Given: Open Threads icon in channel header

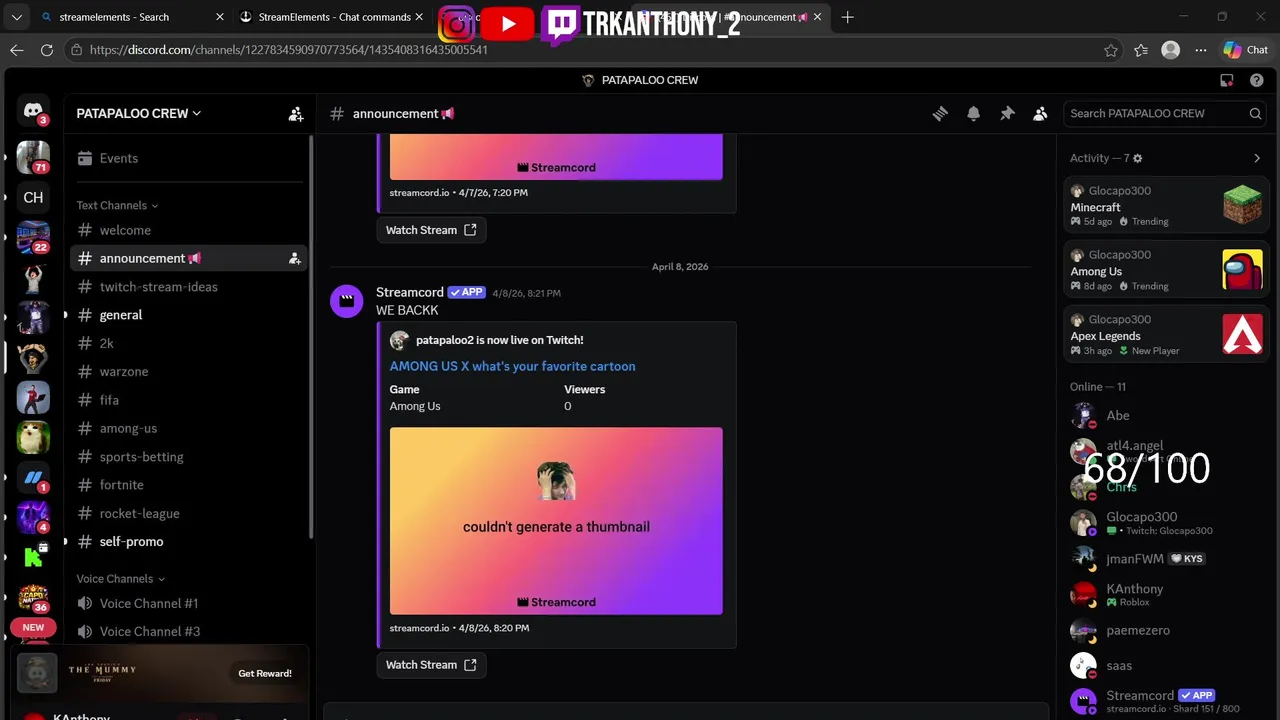Looking at the screenshot, I should click(940, 114).
